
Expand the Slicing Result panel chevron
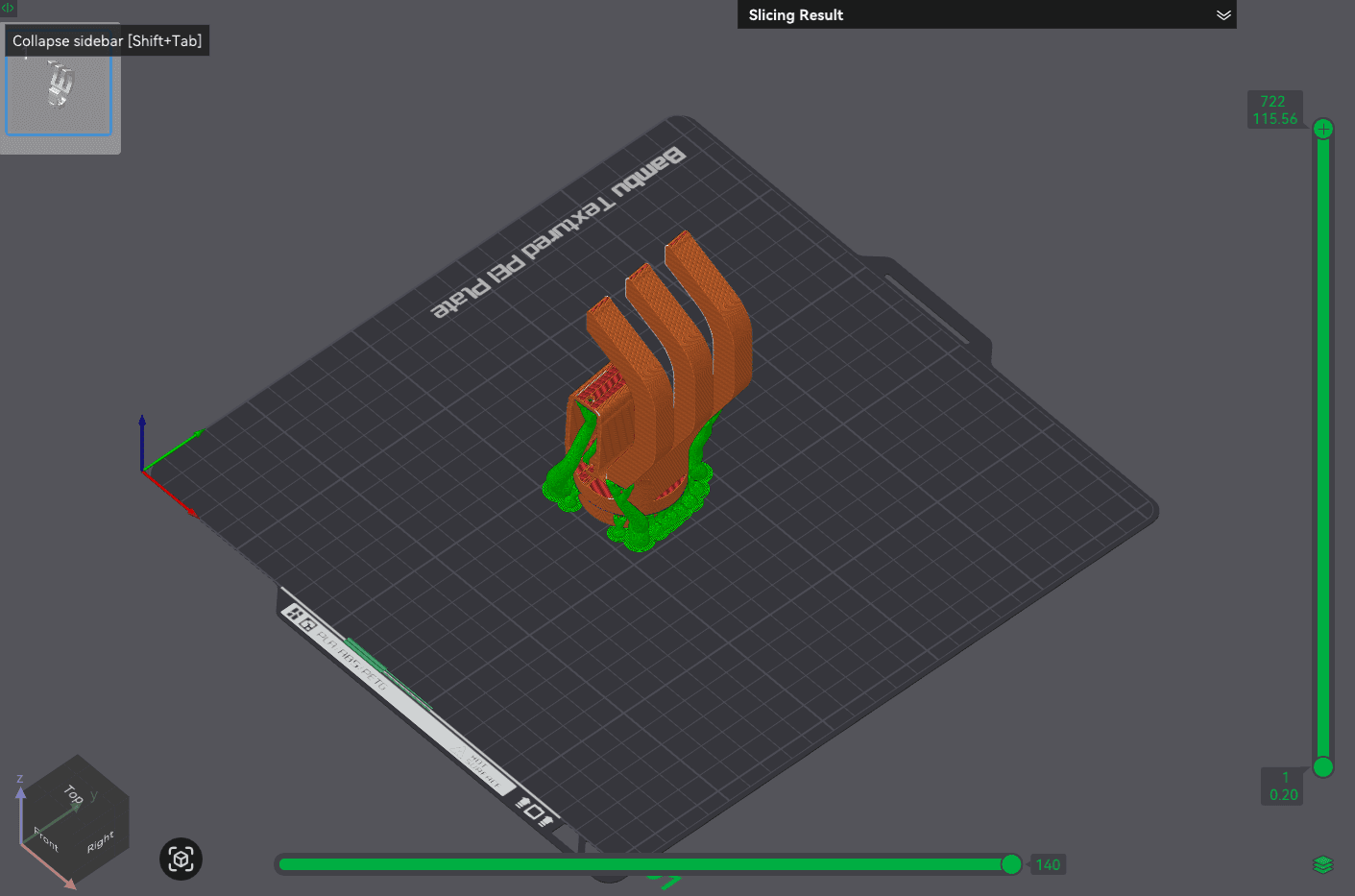[1224, 15]
